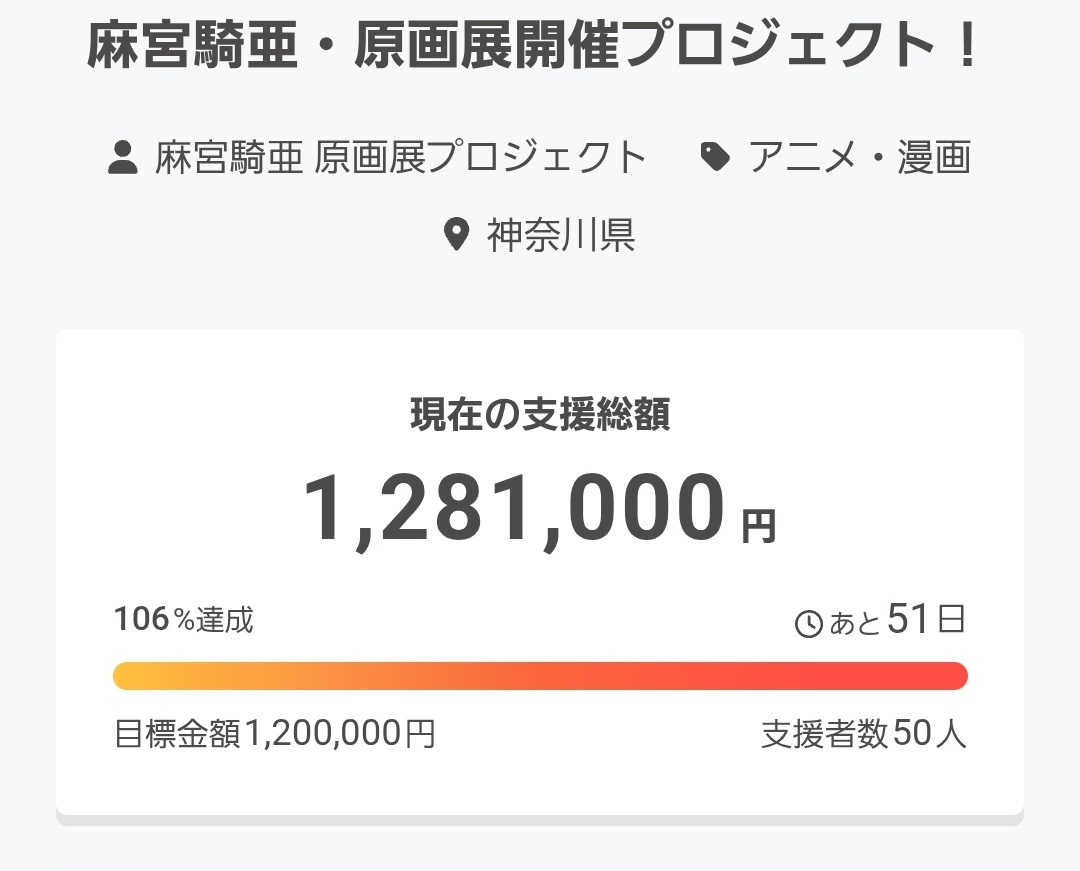Click the location pin icon
This screenshot has height=871, width=1080.
456,235
